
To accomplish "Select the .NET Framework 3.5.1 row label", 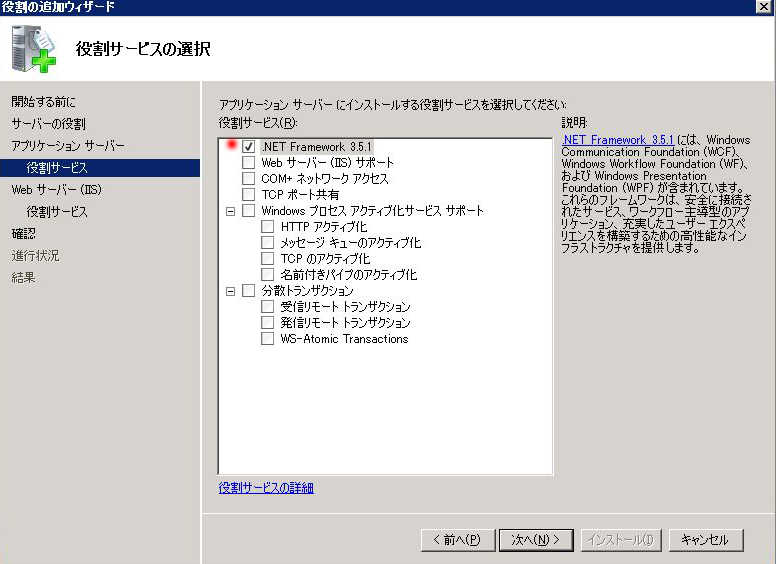I will coord(317,147).
